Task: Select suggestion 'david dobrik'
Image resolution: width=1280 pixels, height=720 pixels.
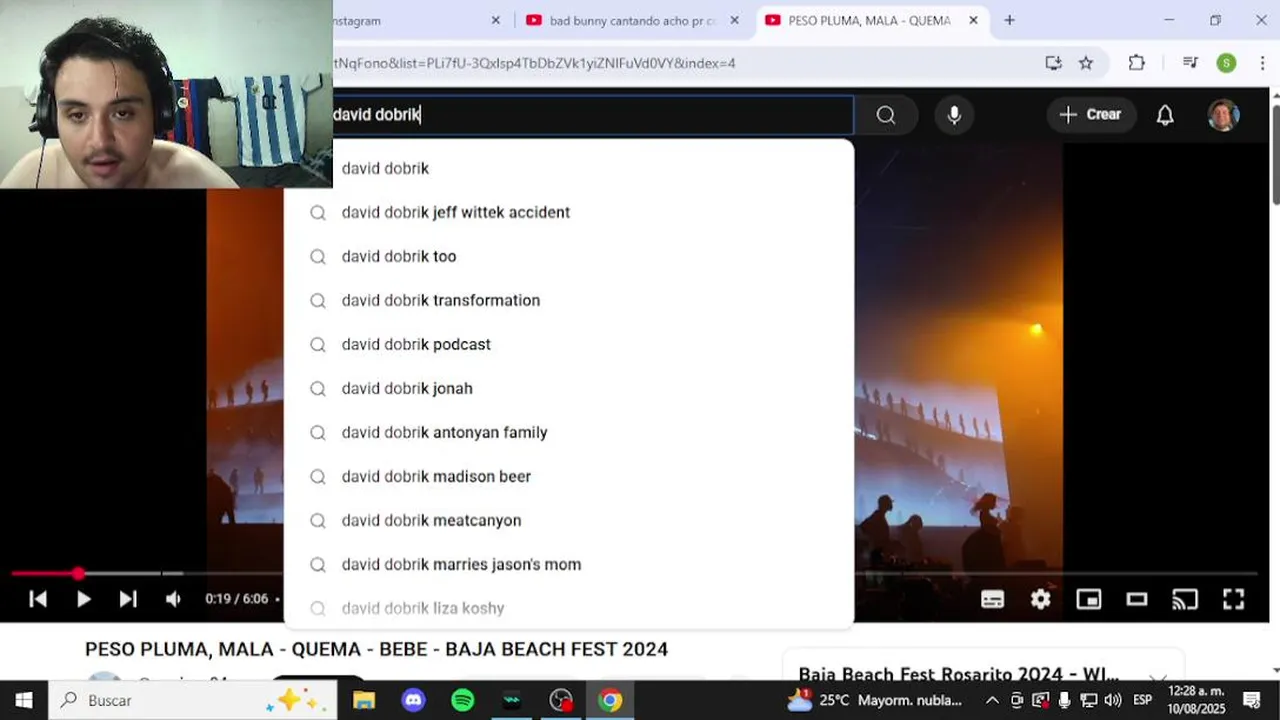Action: [x=569, y=168]
